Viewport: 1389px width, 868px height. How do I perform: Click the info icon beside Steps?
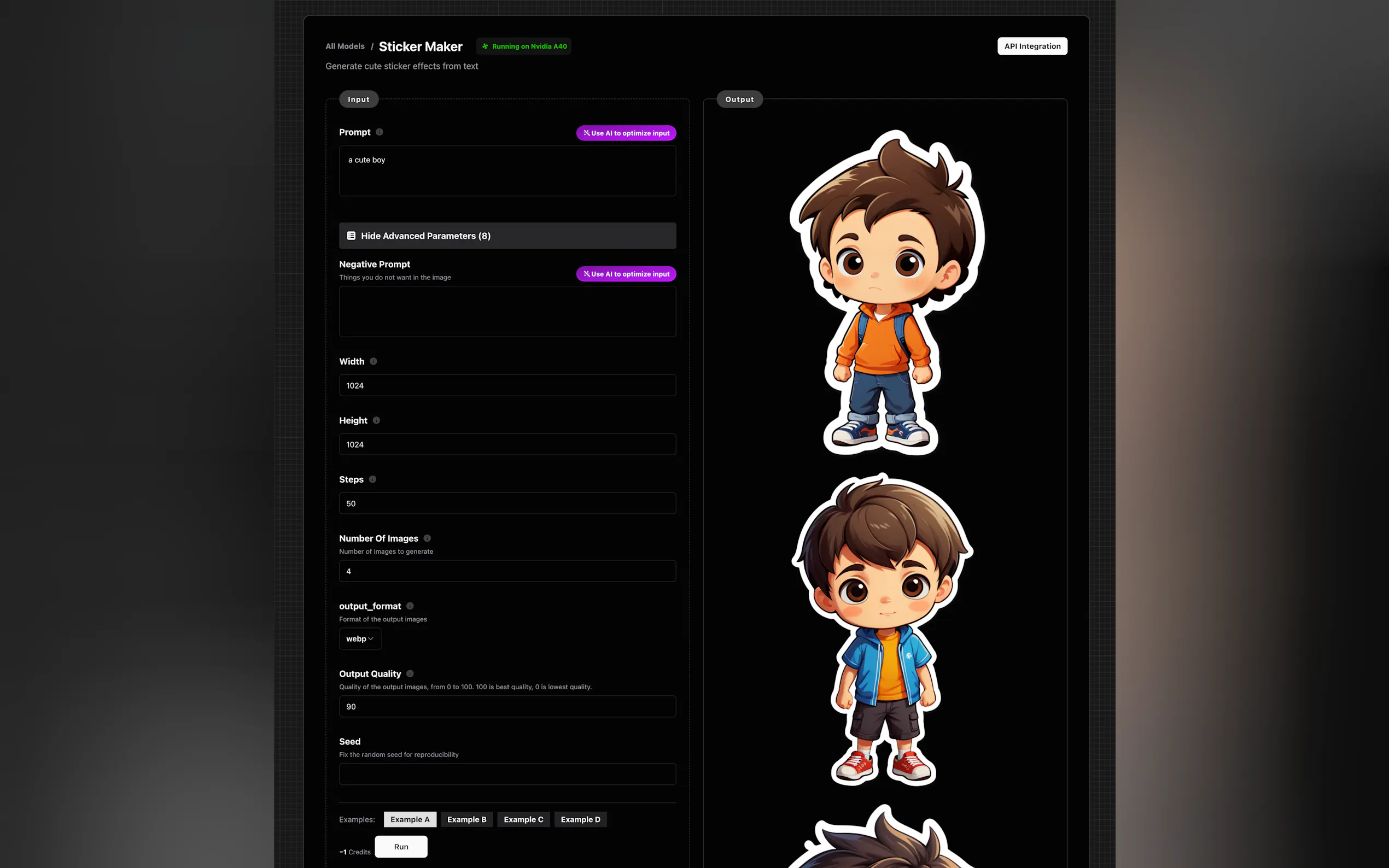click(x=372, y=479)
